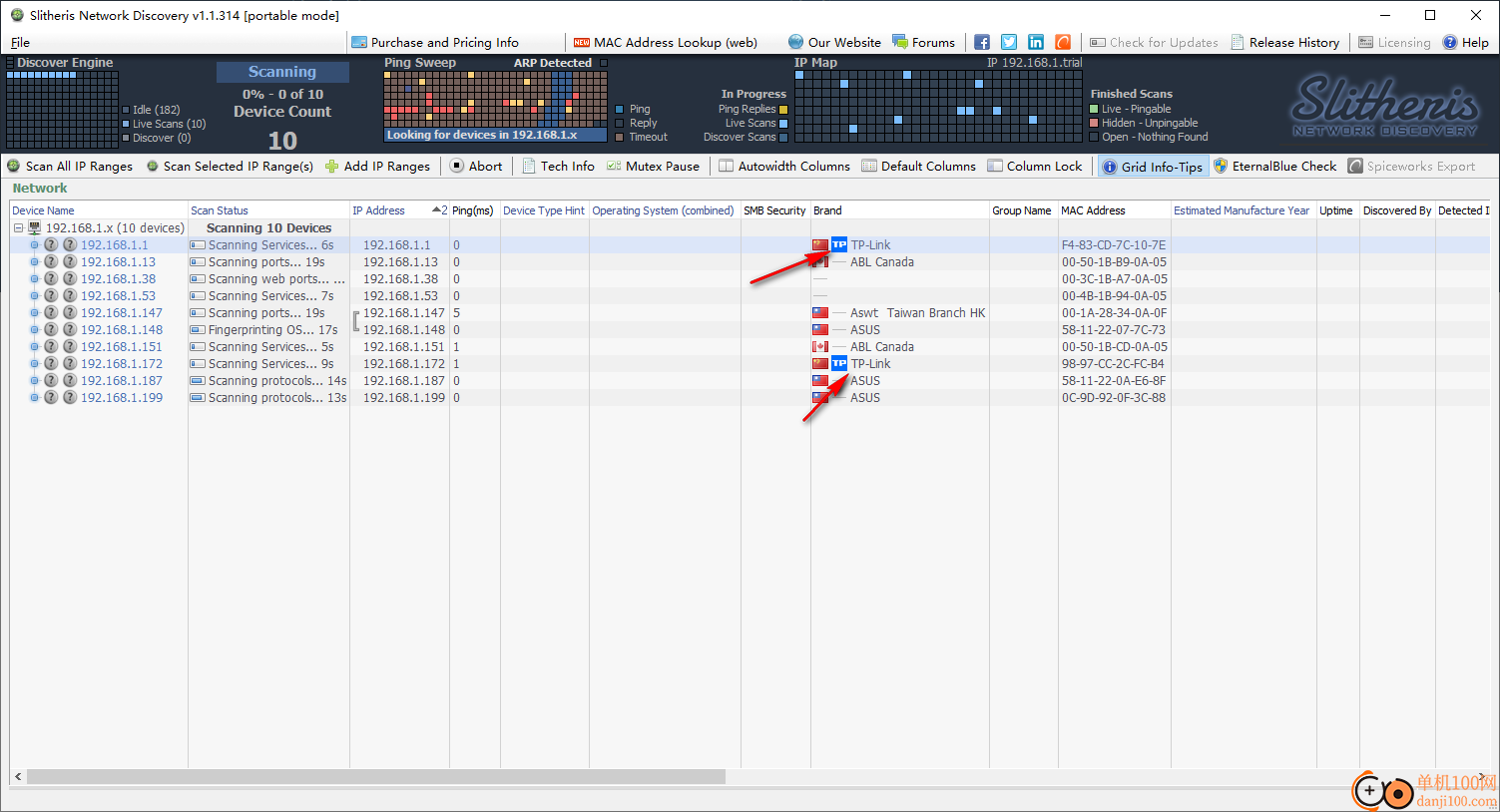This screenshot has height=812, width=1500.
Task: Click Check for Updates
Action: (1154, 42)
